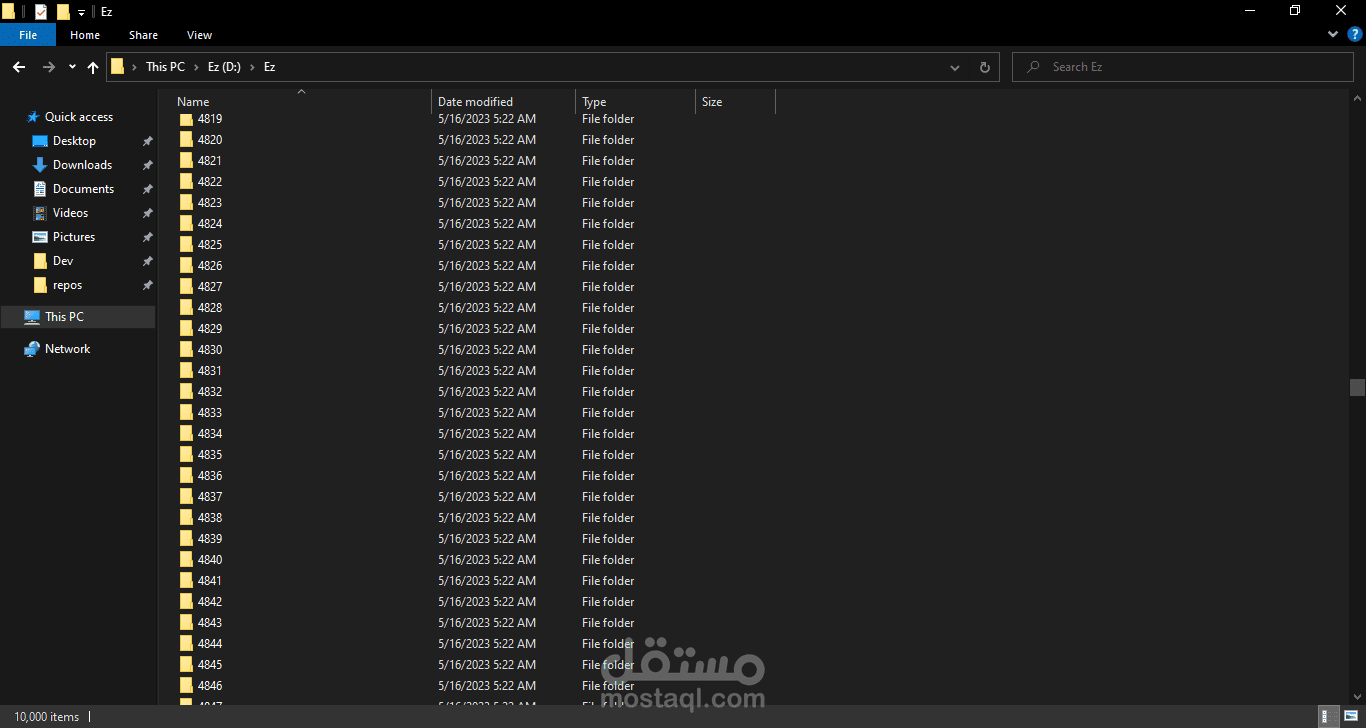Unpin Pictures from Quick access

click(x=147, y=236)
